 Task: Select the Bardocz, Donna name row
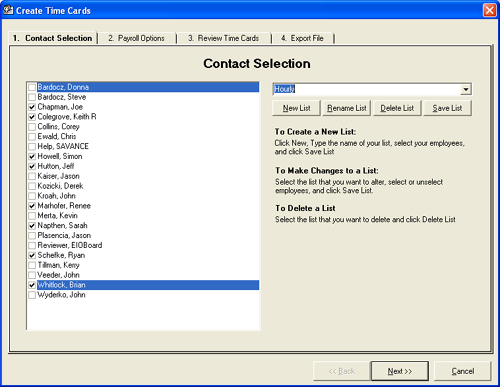point(148,87)
